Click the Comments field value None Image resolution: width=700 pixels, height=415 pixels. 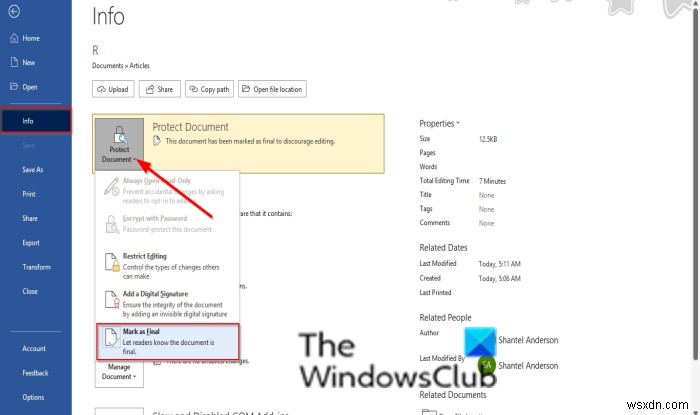click(486, 223)
